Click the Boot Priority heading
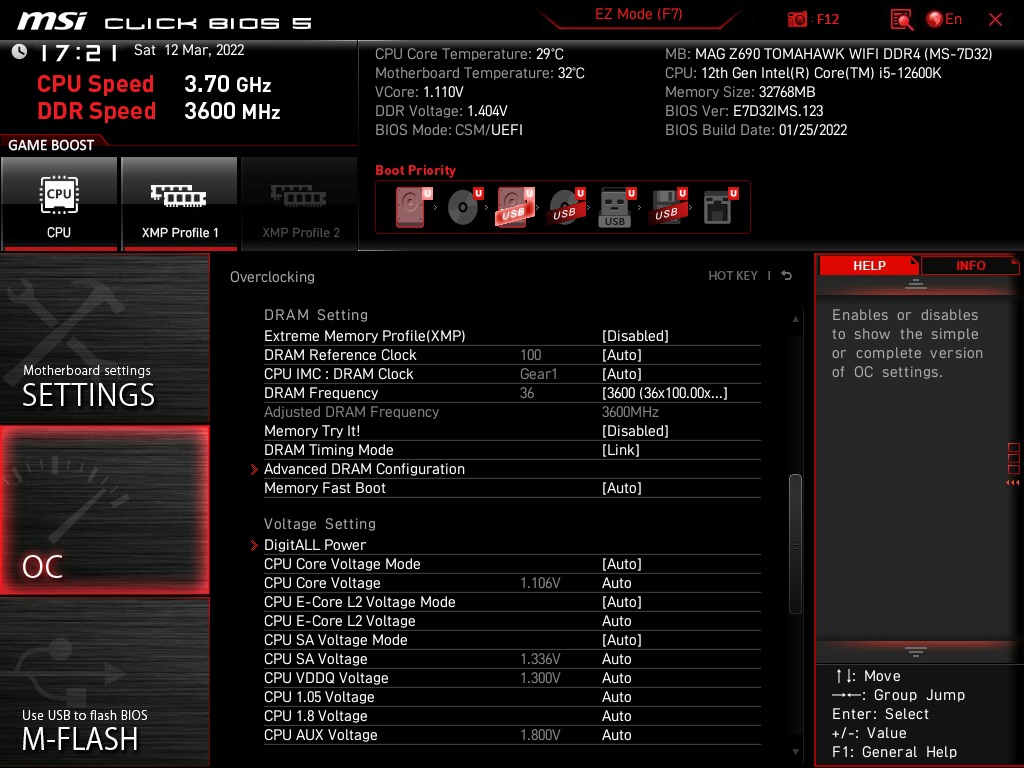The width and height of the screenshot is (1024, 768). tap(415, 170)
